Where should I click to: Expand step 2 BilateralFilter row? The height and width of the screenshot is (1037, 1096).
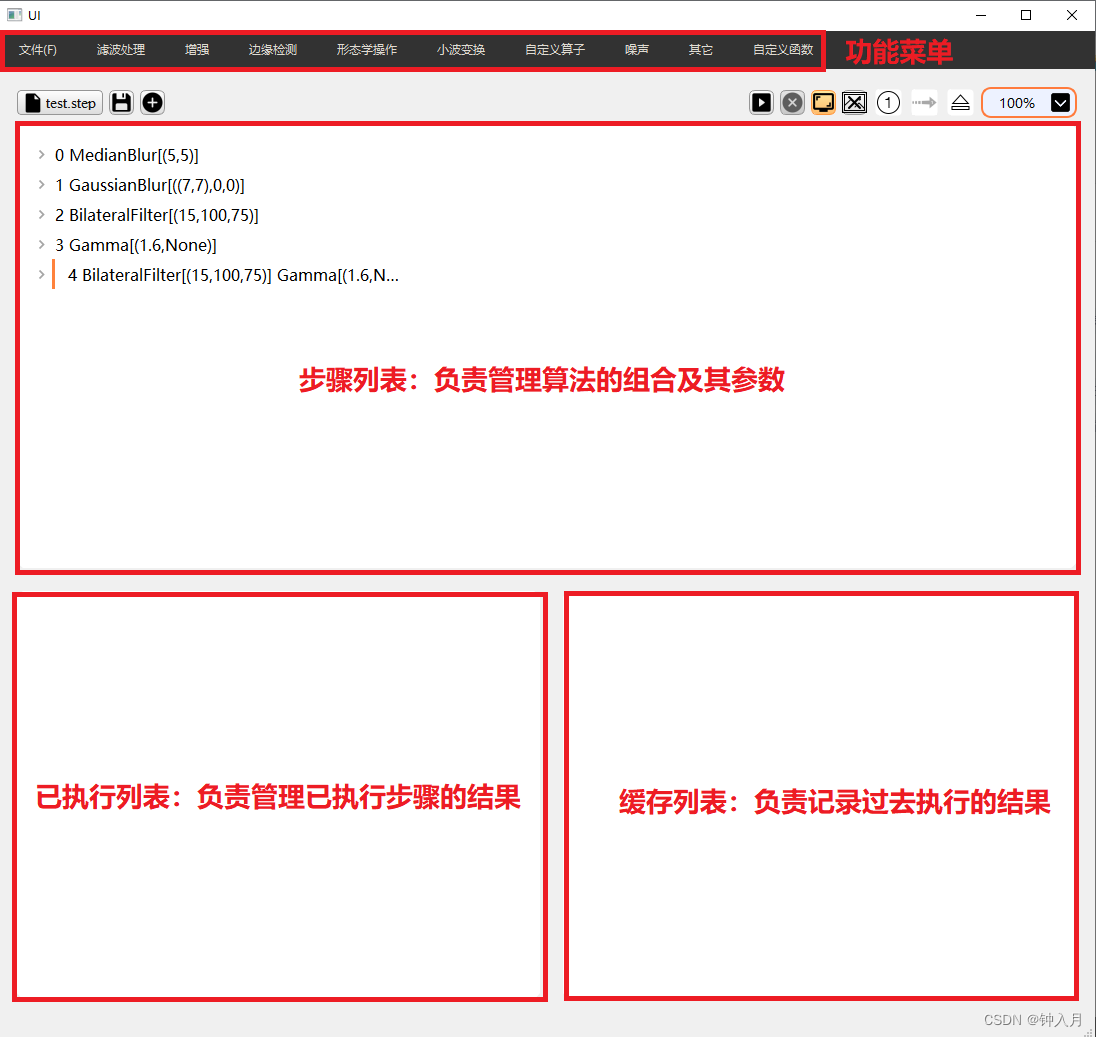[42, 215]
